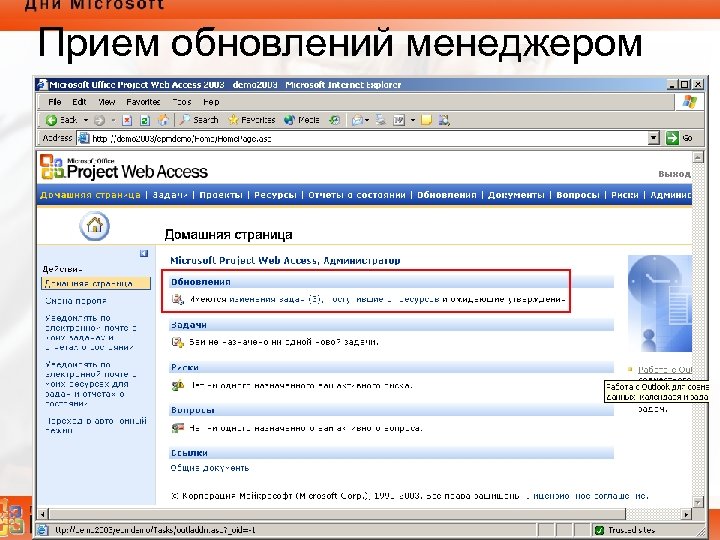Image resolution: width=720 pixels, height=540 pixels.
Task: Open the Общие документы link
Action: point(210,468)
